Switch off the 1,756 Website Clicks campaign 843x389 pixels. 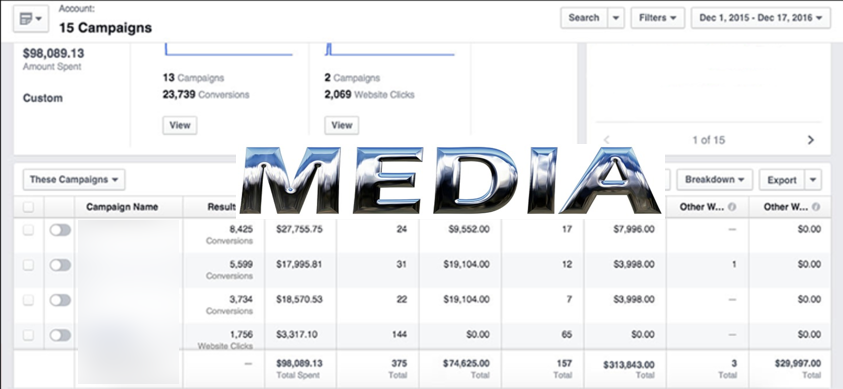tap(60, 335)
